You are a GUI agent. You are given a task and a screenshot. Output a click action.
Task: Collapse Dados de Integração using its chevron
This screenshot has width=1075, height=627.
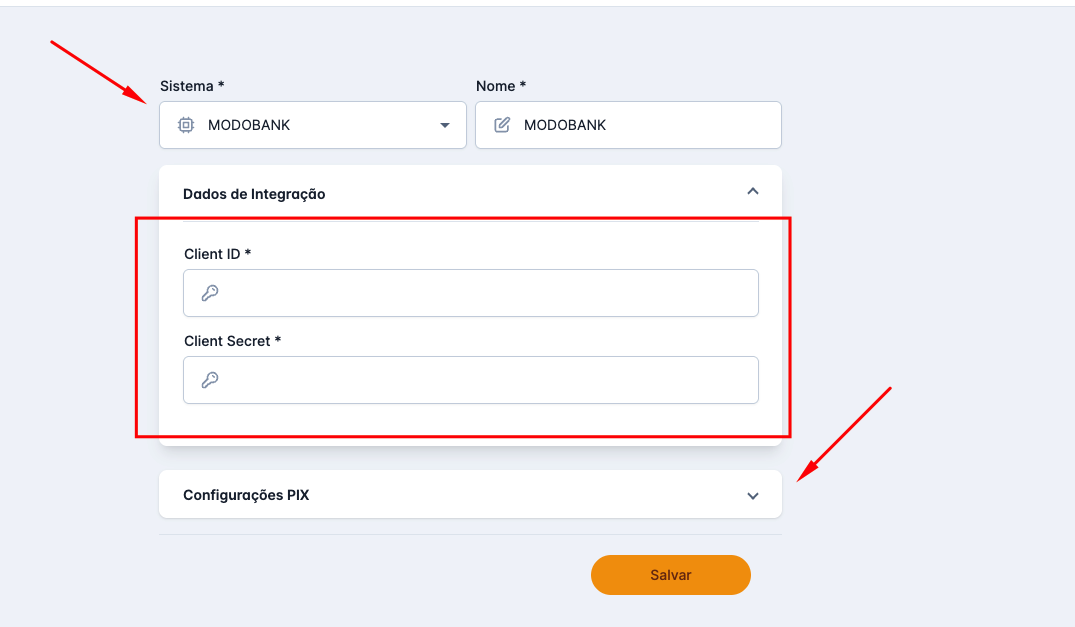753,191
